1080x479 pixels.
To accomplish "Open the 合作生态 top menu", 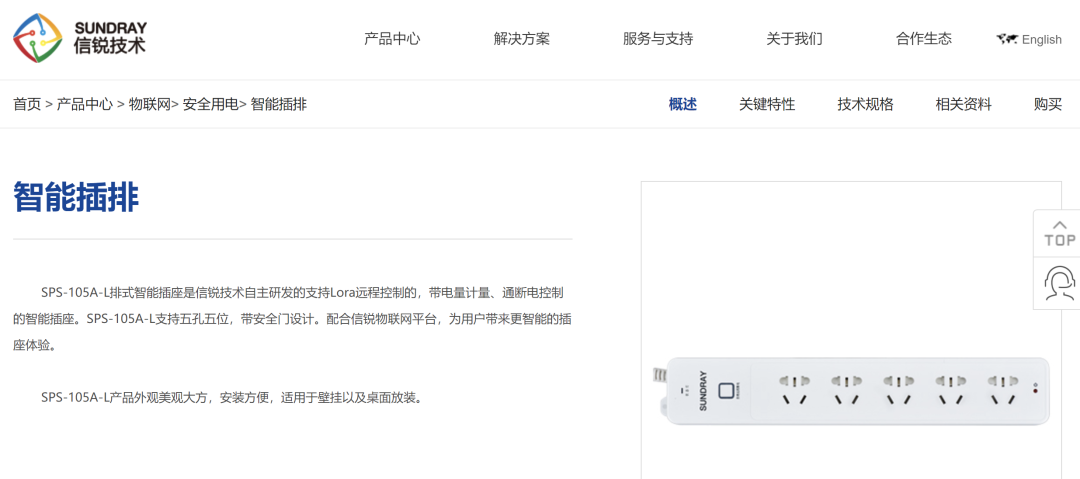I will [924, 39].
